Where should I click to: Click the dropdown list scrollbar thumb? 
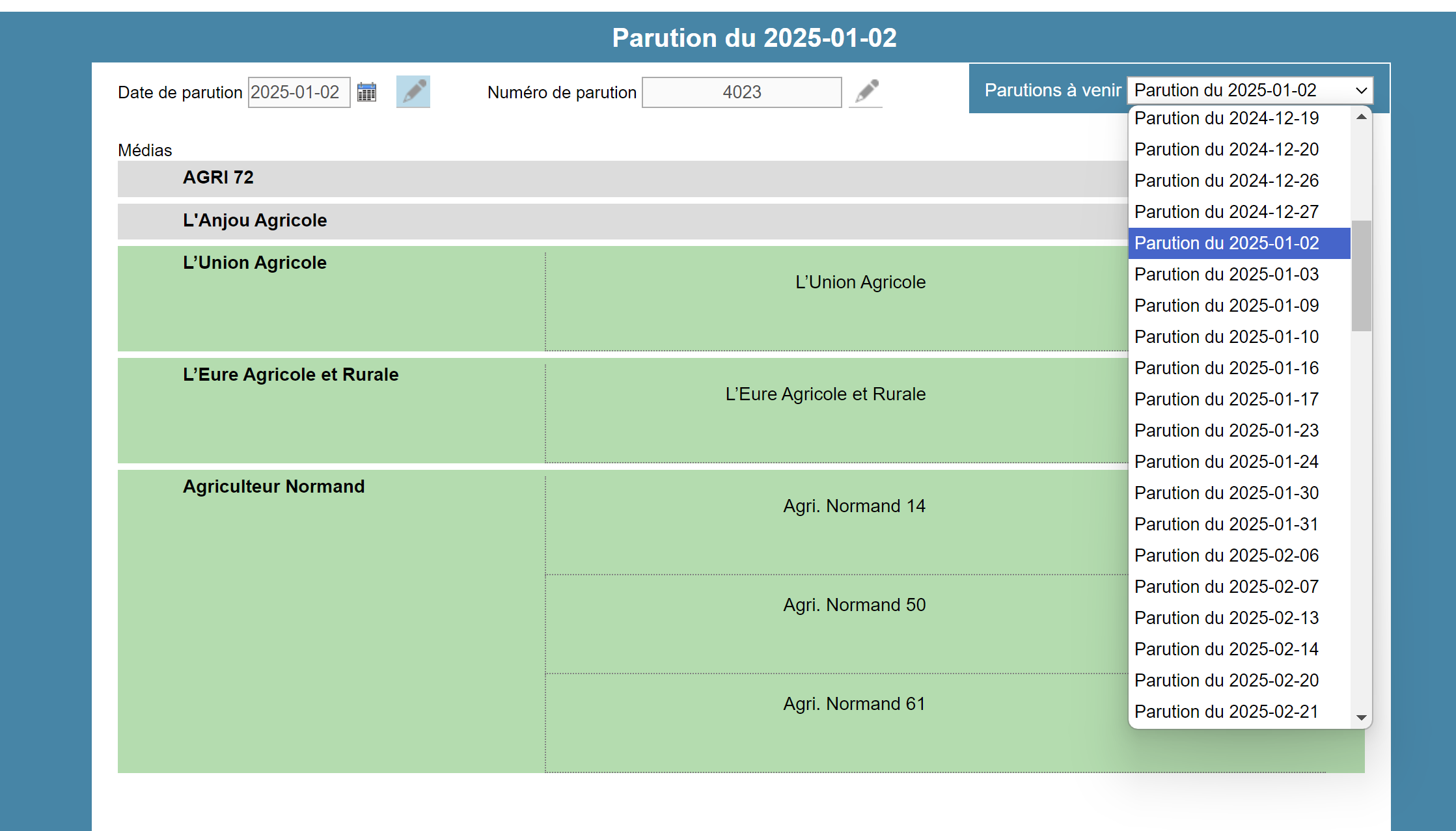1361,276
